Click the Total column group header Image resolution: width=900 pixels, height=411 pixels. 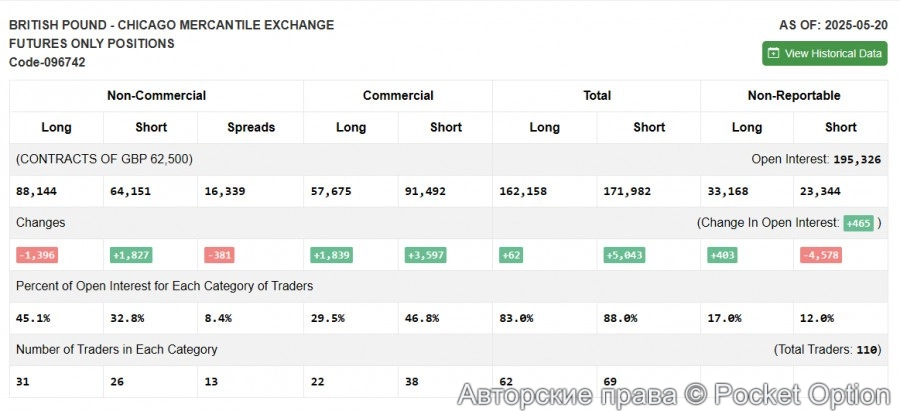[597, 96]
